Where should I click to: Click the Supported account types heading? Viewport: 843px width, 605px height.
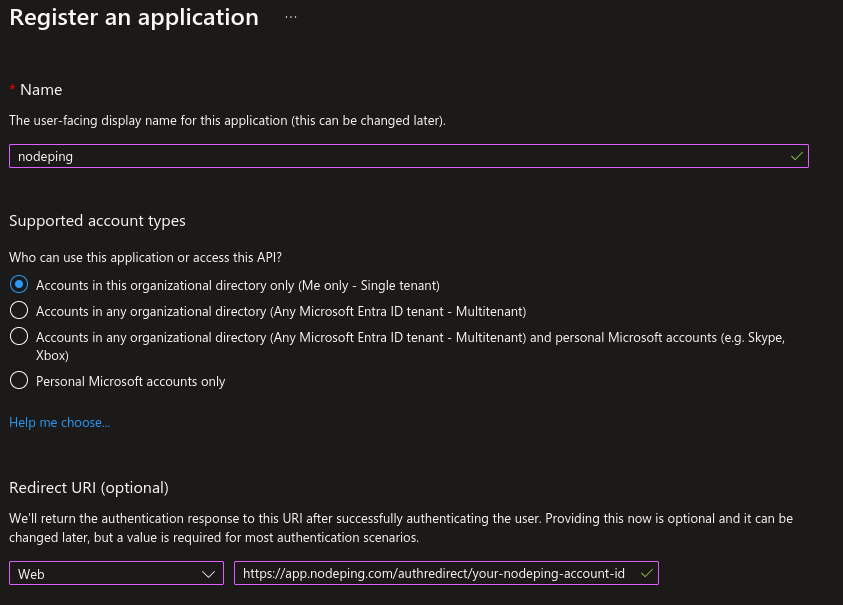tap(97, 221)
